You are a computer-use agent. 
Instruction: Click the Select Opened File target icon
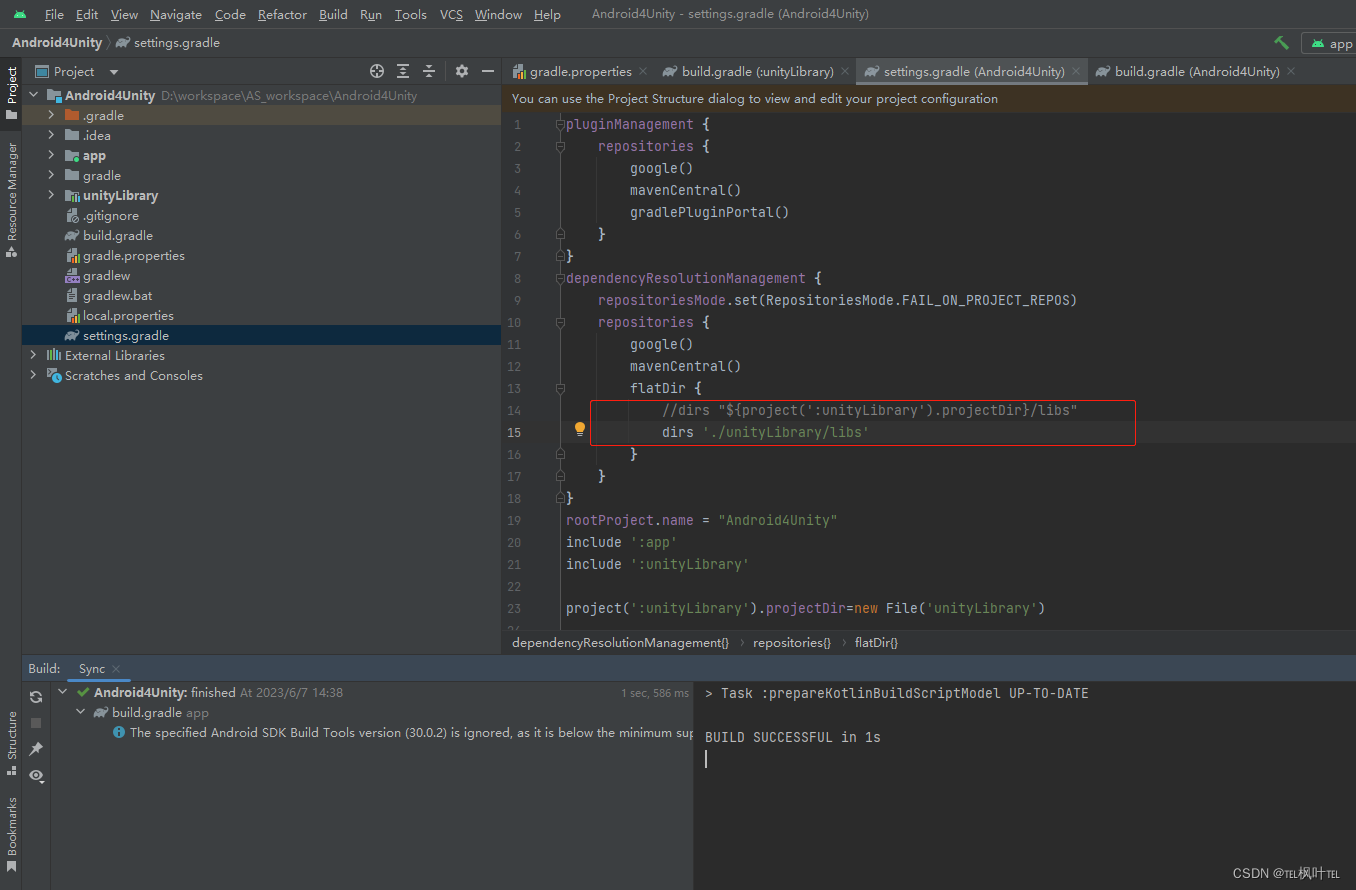pyautogui.click(x=377, y=71)
